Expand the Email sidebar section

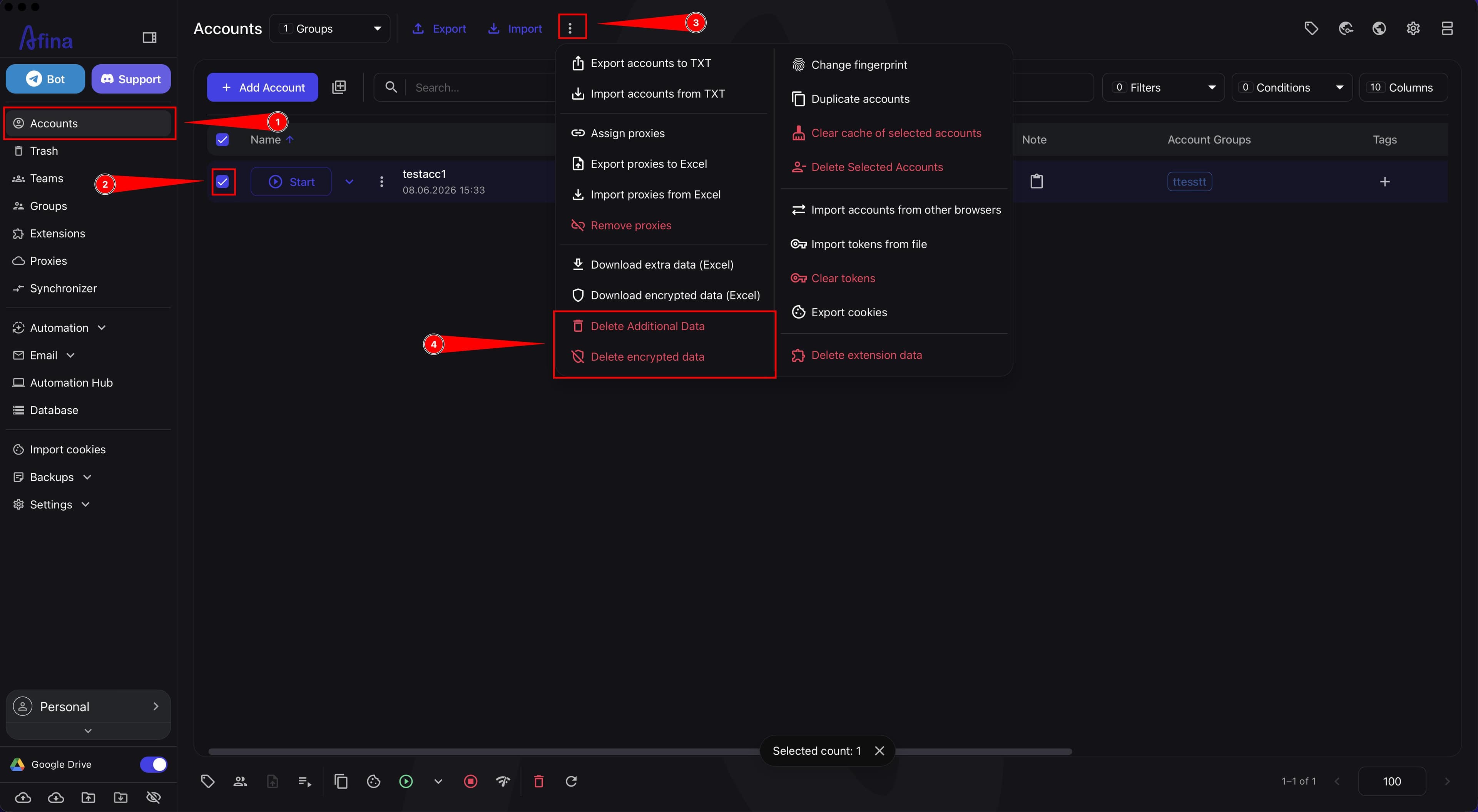tap(70, 355)
